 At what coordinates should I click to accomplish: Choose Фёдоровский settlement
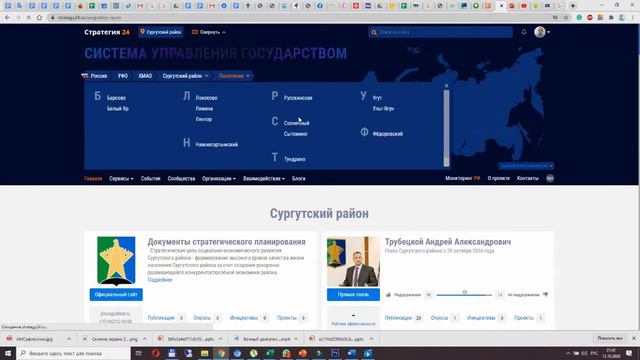[388, 134]
